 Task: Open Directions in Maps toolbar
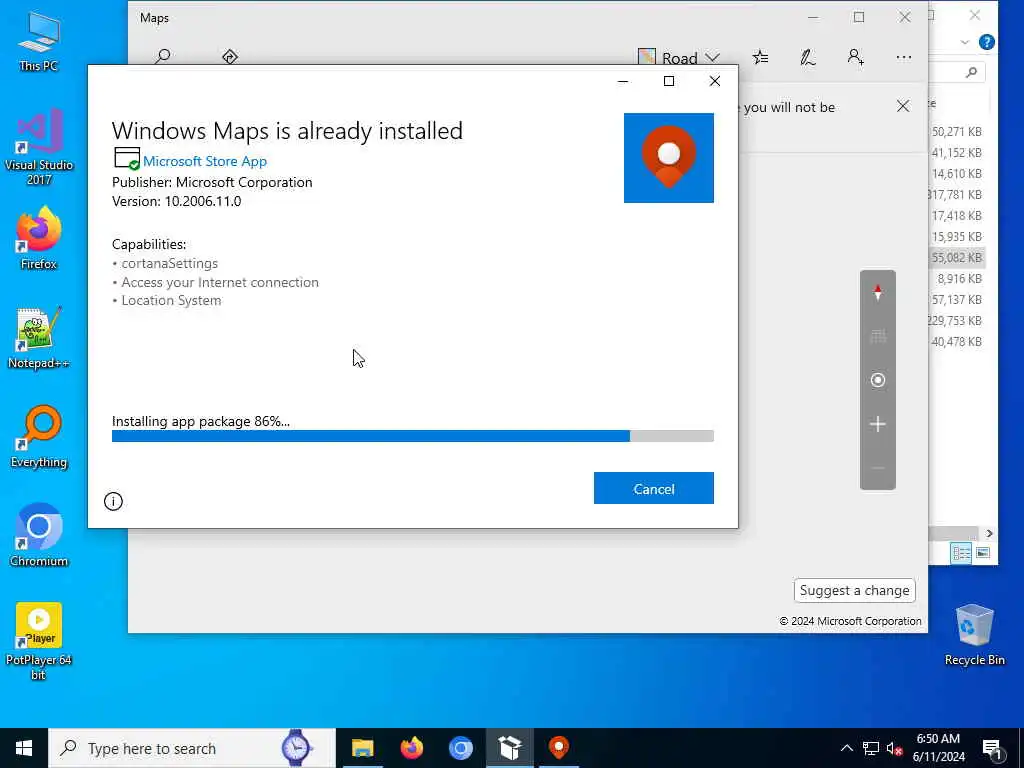pos(230,57)
